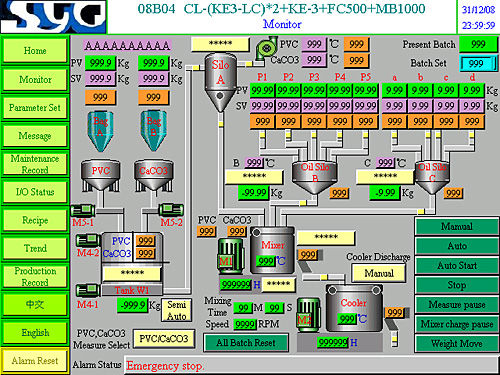The image size is (500, 375).
Task: Click the AAAAAAAAAA recipe name field
Action: coord(127,45)
